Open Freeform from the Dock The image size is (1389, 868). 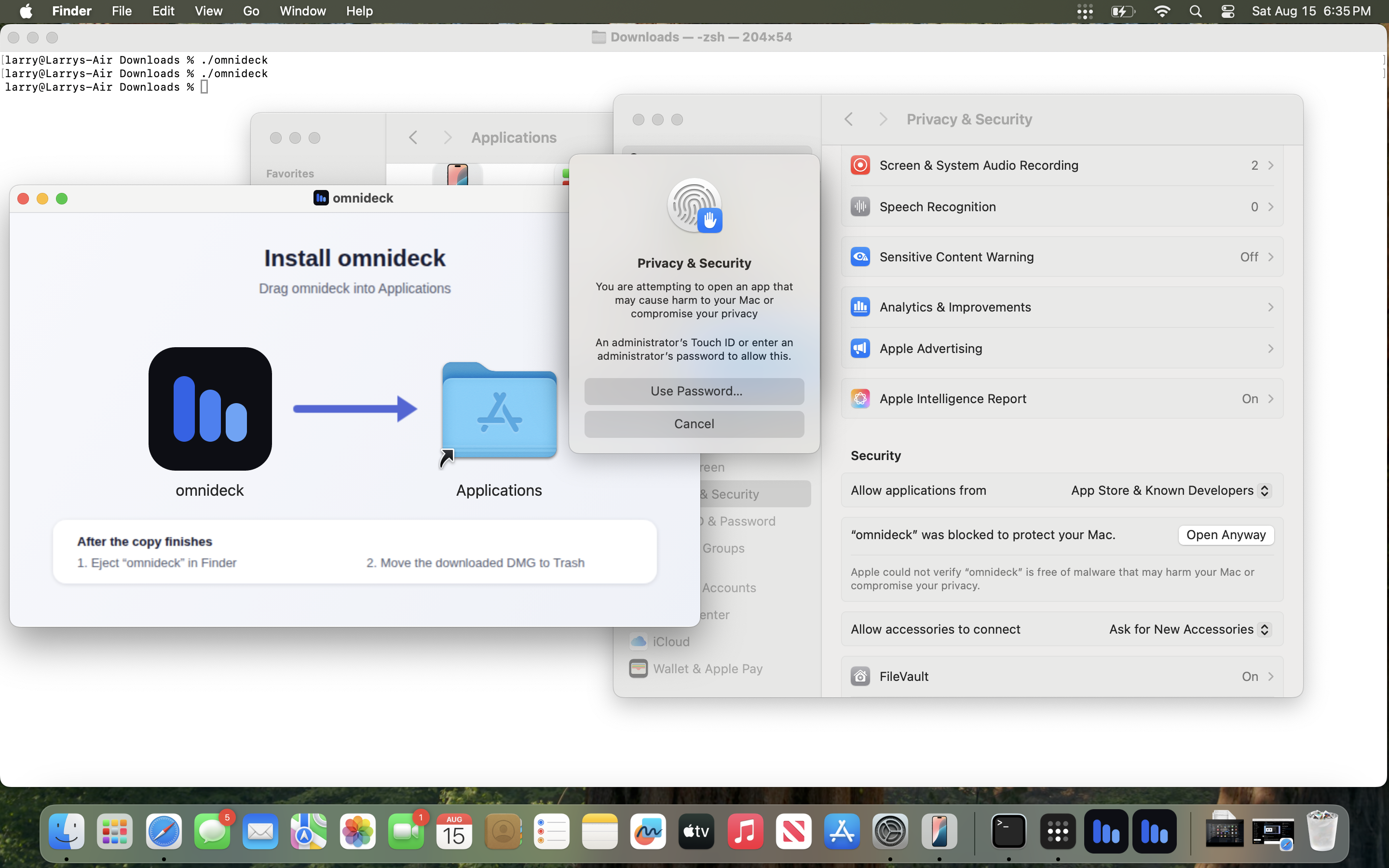coord(648,831)
